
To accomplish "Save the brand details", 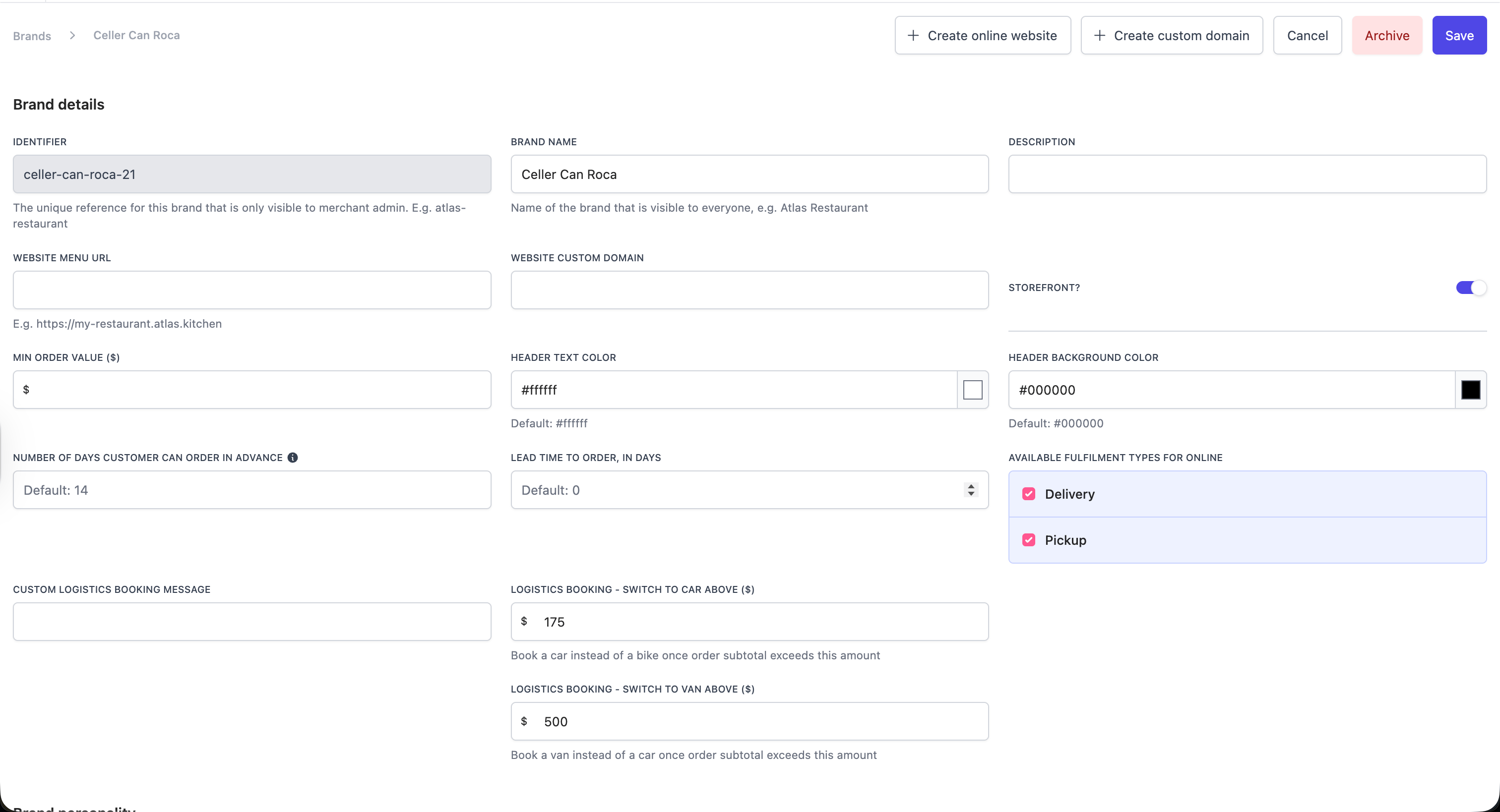I will pos(1459,36).
